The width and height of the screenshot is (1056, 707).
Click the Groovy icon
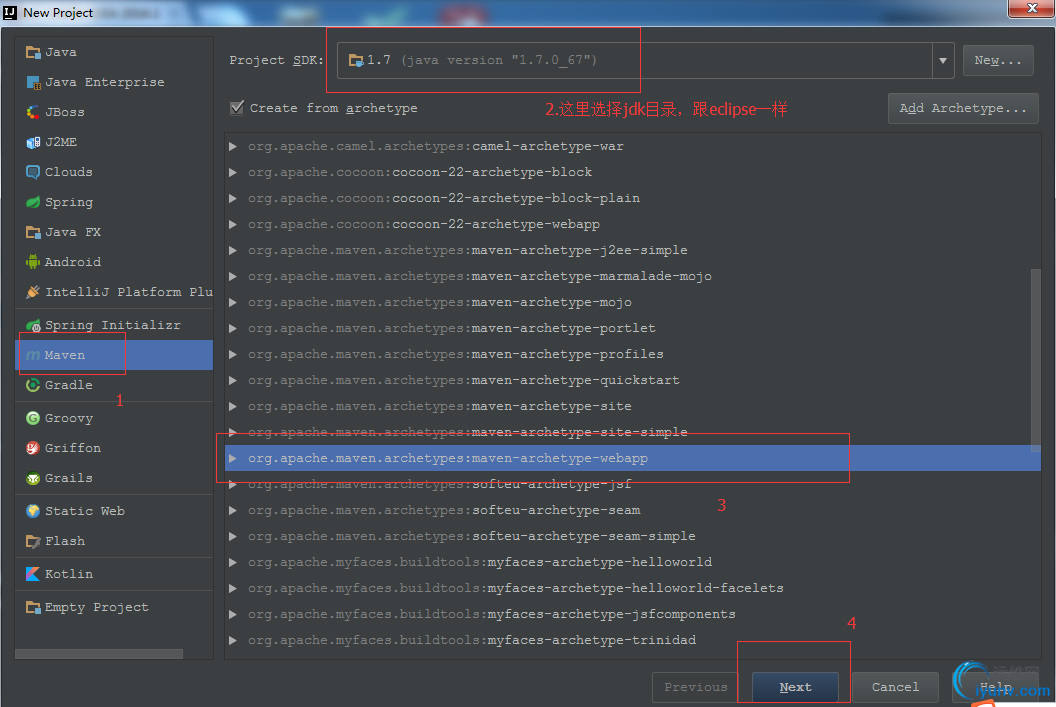33,418
